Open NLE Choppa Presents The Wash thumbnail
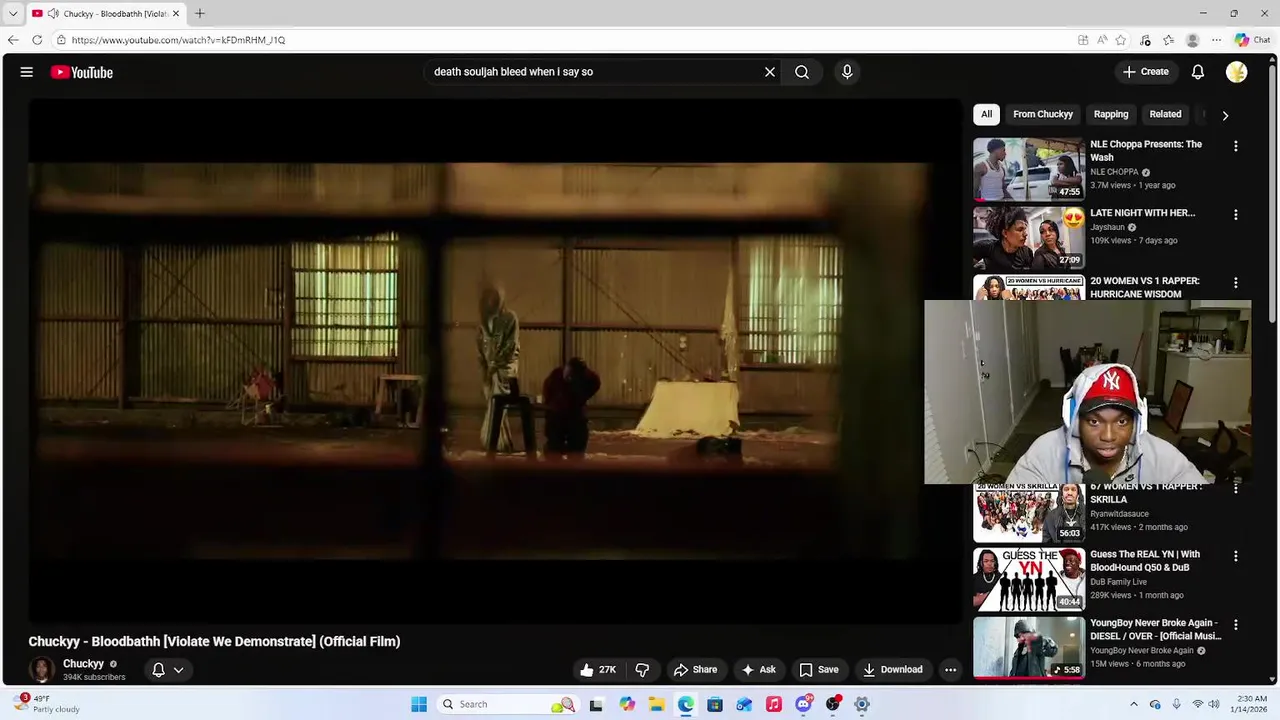 1029,168
